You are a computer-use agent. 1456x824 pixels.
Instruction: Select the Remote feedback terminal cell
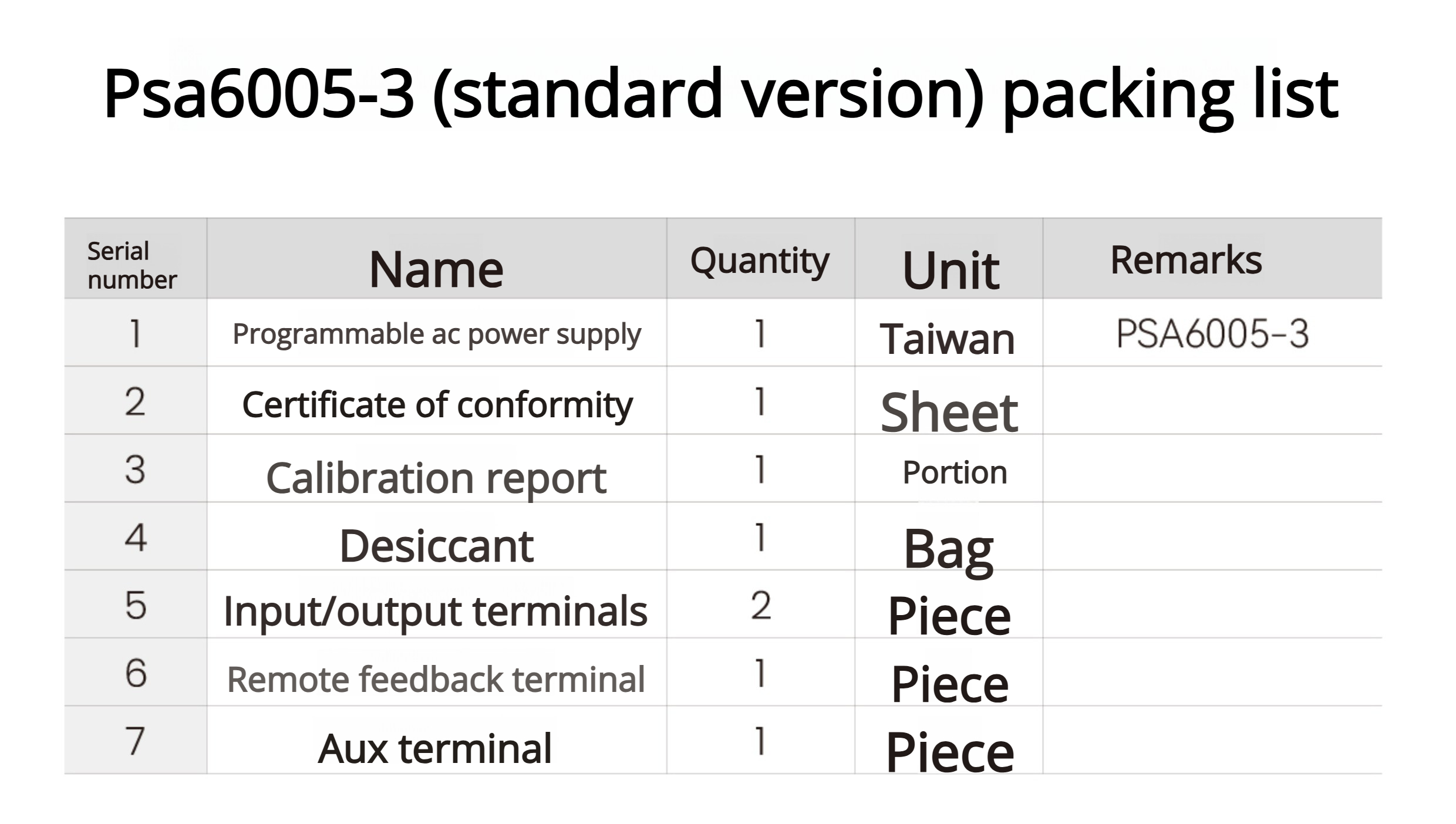436,679
